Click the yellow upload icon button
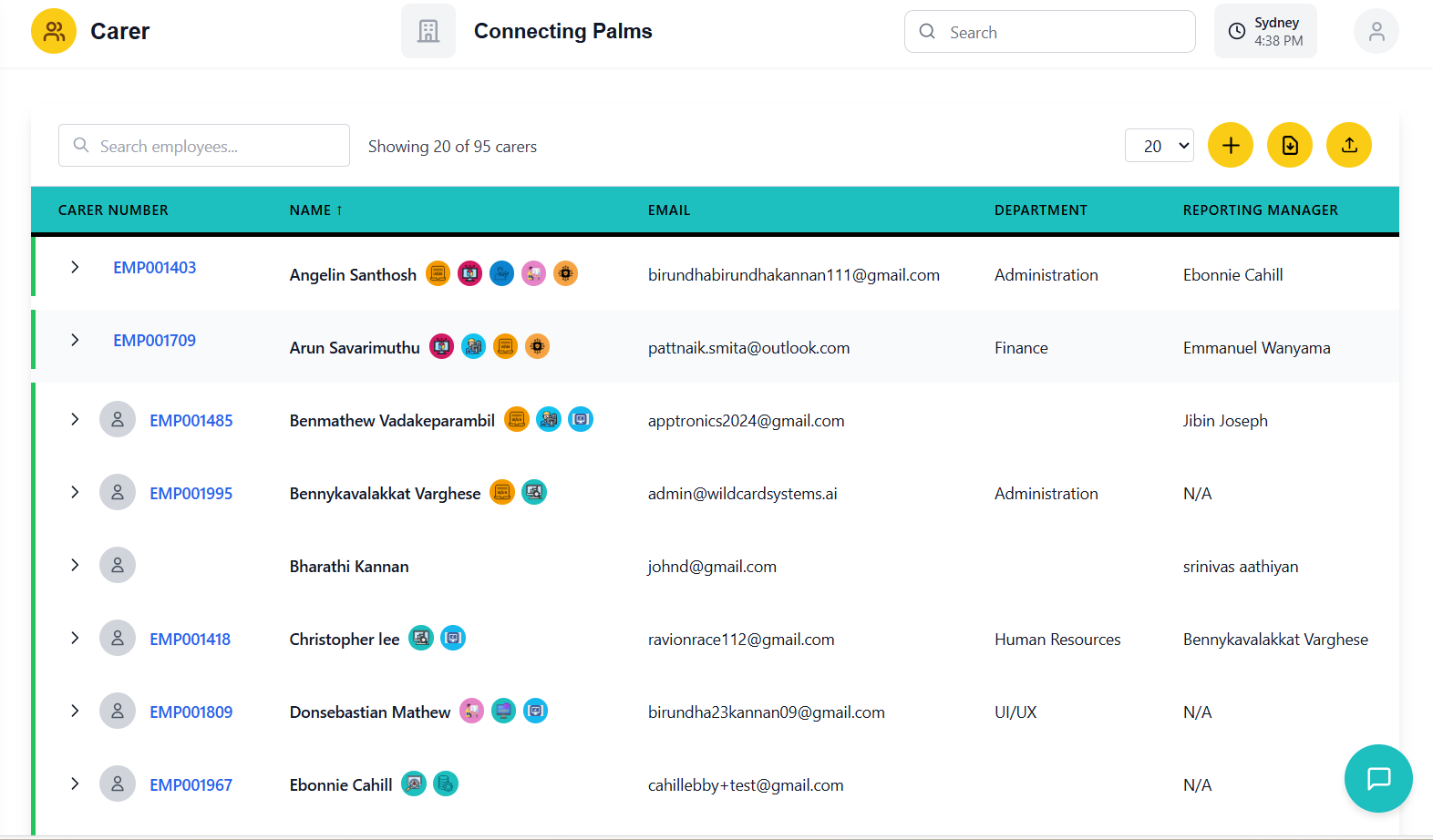Image resolution: width=1433 pixels, height=840 pixels. 1348,146
